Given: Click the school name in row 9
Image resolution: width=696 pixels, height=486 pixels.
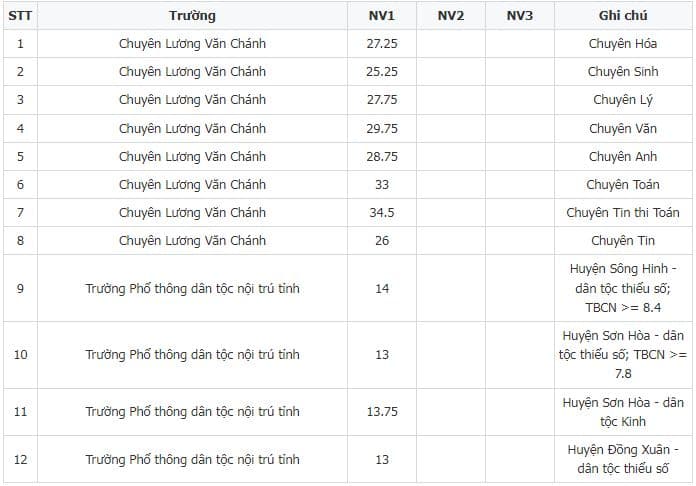Looking at the screenshot, I should [192, 289].
